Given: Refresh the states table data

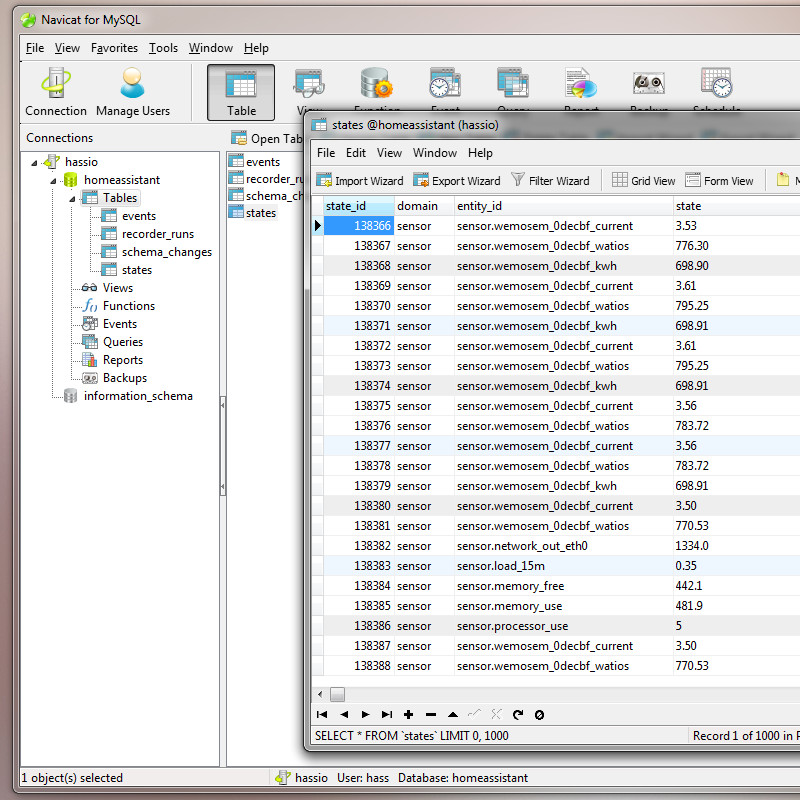Looking at the screenshot, I should (x=518, y=714).
